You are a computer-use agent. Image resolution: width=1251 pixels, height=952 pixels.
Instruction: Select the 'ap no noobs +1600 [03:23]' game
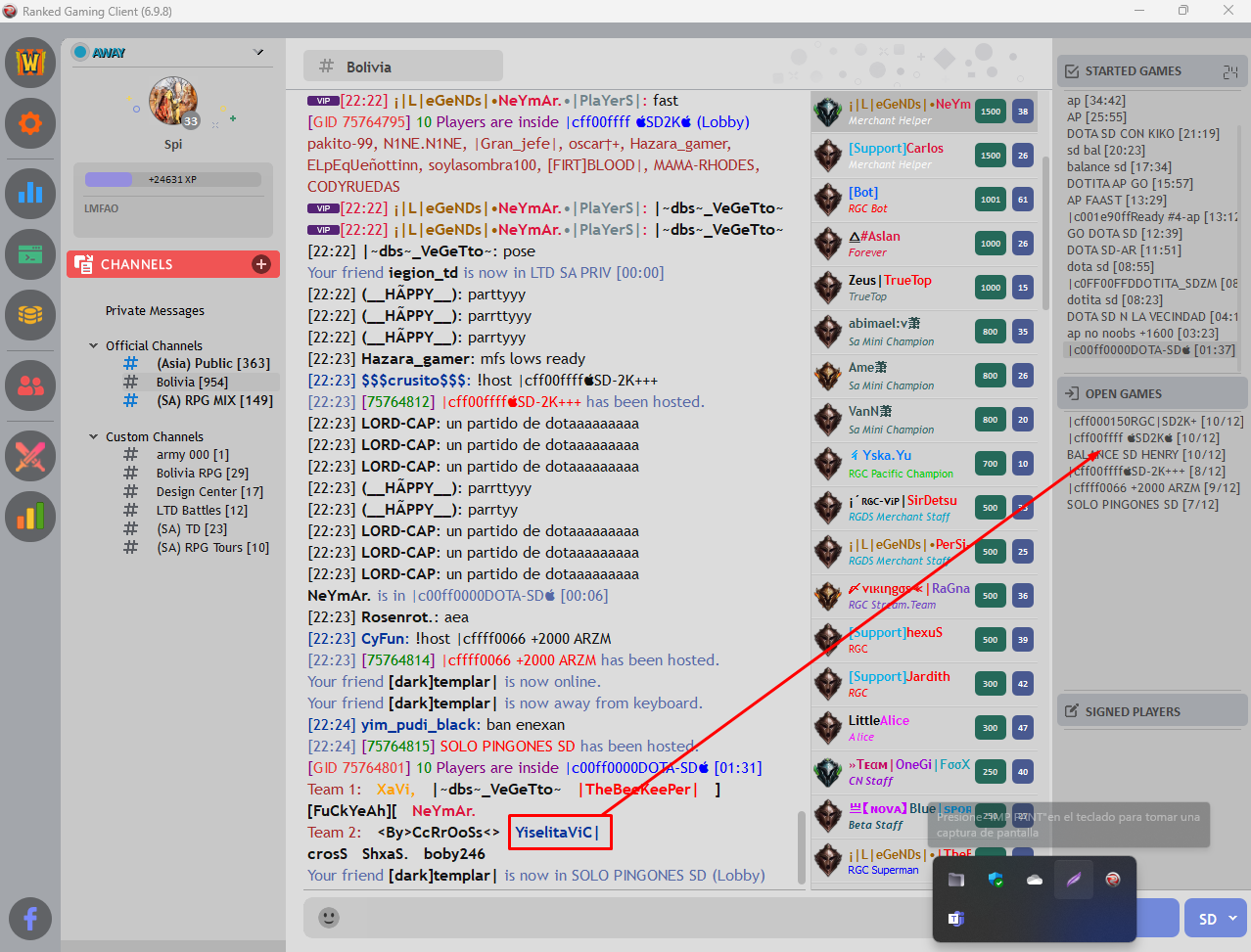pos(1142,334)
